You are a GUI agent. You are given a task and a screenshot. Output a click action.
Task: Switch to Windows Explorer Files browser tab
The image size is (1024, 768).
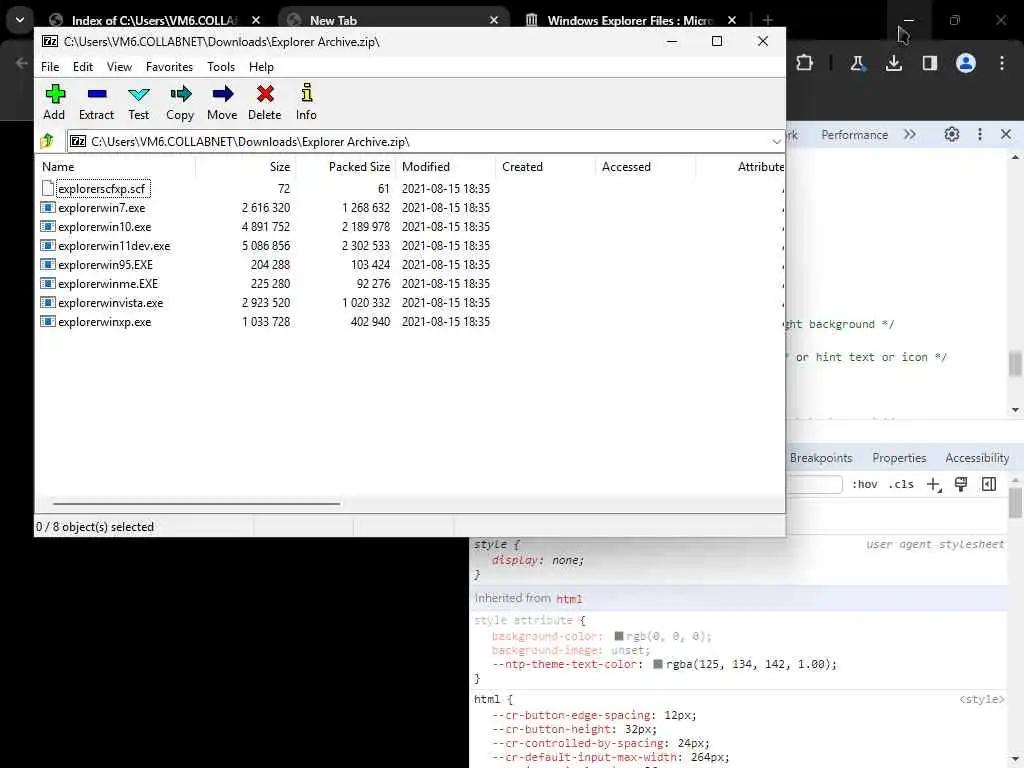click(630, 20)
